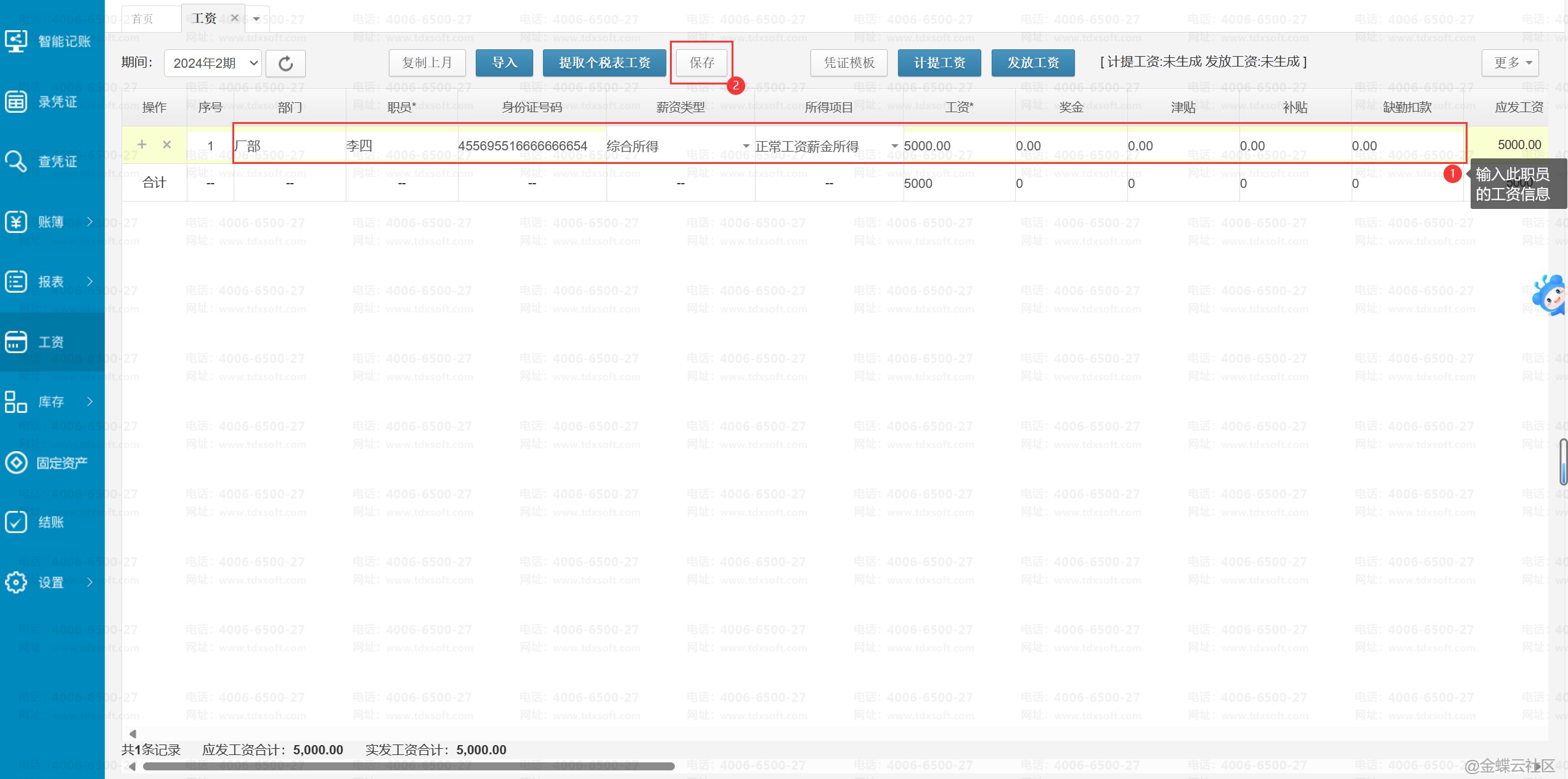Open 结账 closing icon in sidebar
This screenshot has height=779, width=1568.
16,522
